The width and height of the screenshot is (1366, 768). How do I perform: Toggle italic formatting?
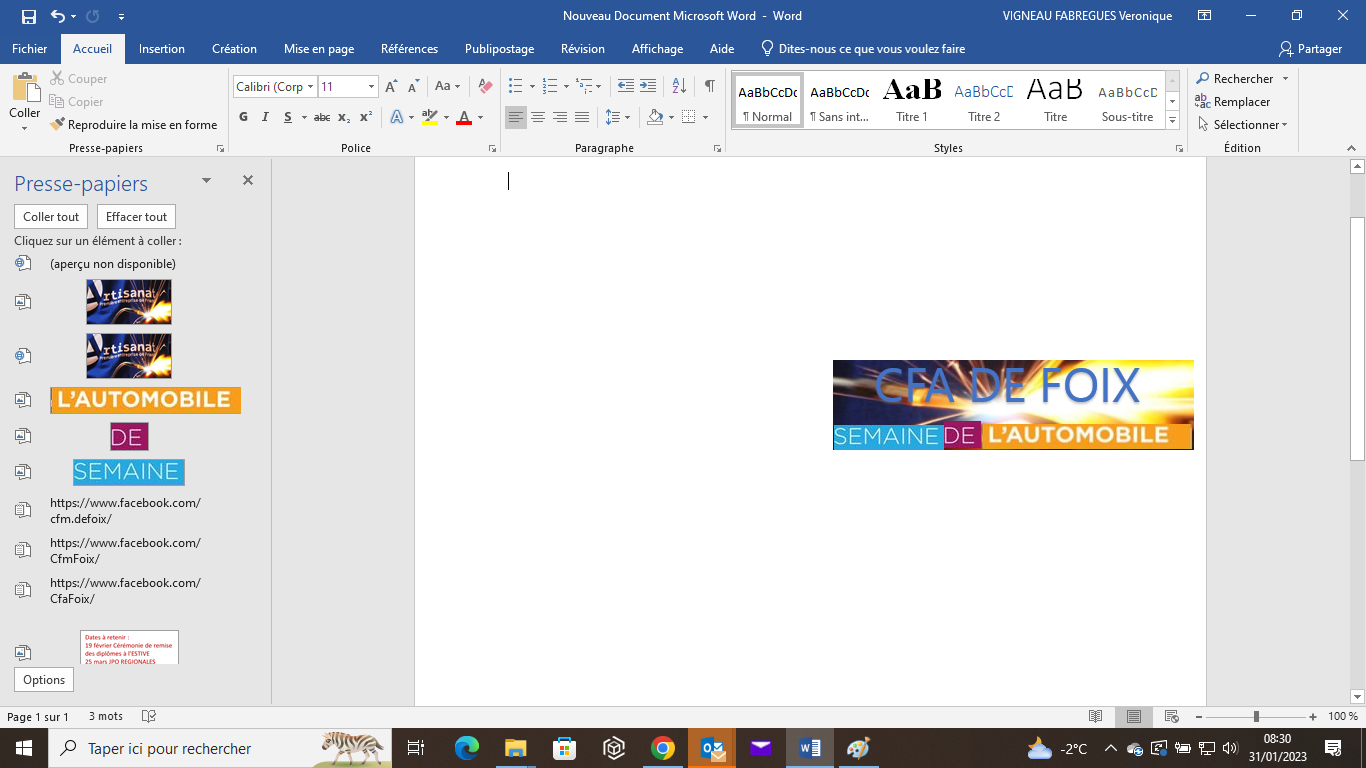pos(265,117)
